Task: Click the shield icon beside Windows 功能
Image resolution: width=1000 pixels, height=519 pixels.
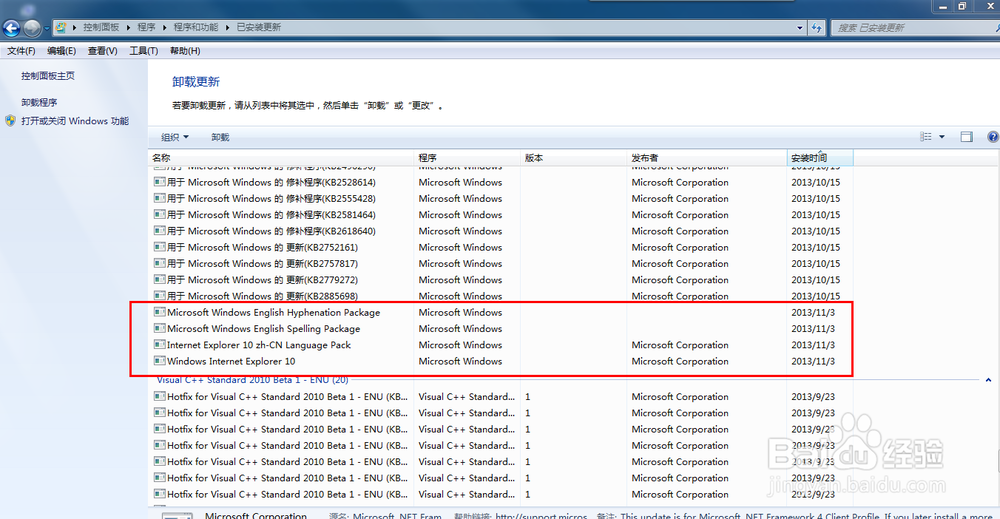Action: (10, 121)
